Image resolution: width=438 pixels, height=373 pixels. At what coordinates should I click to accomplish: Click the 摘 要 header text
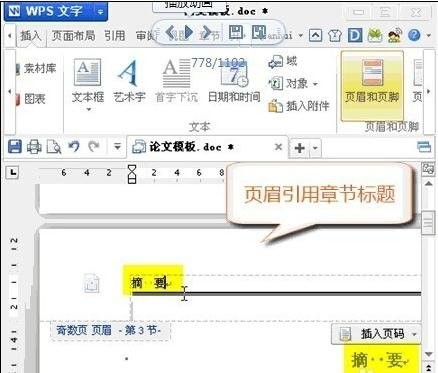(149, 283)
